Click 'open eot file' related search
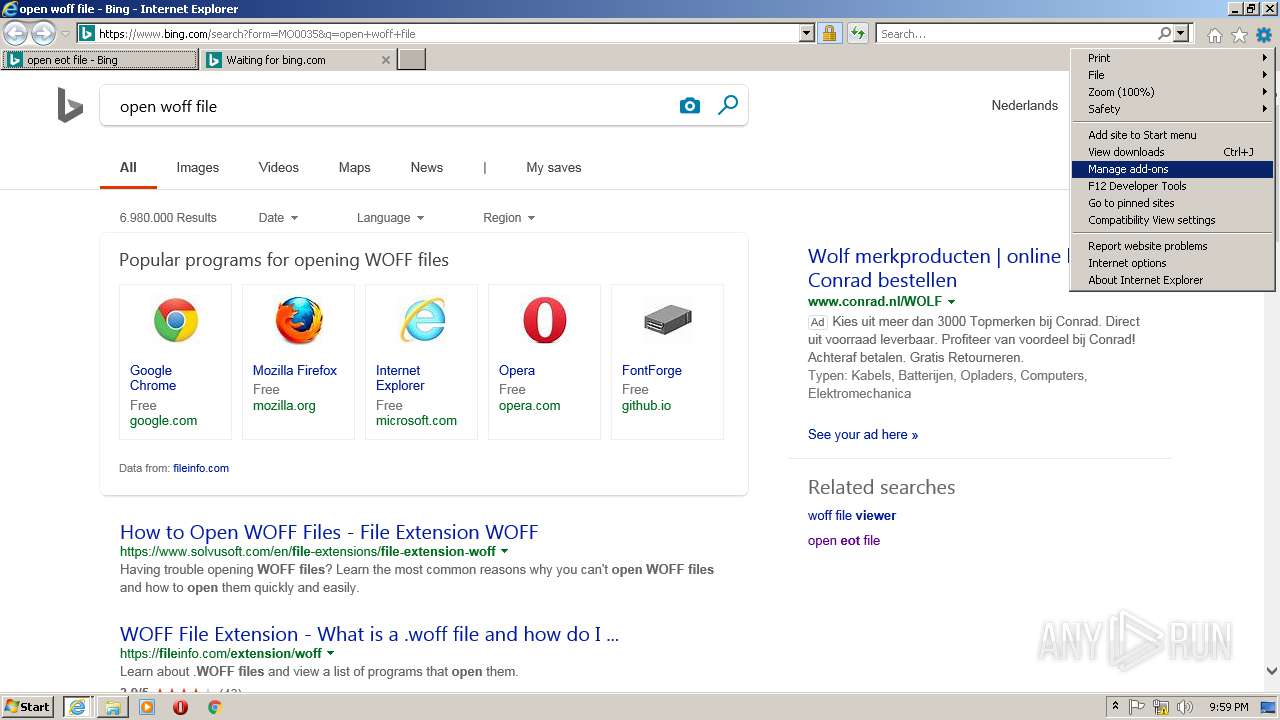 coord(844,541)
